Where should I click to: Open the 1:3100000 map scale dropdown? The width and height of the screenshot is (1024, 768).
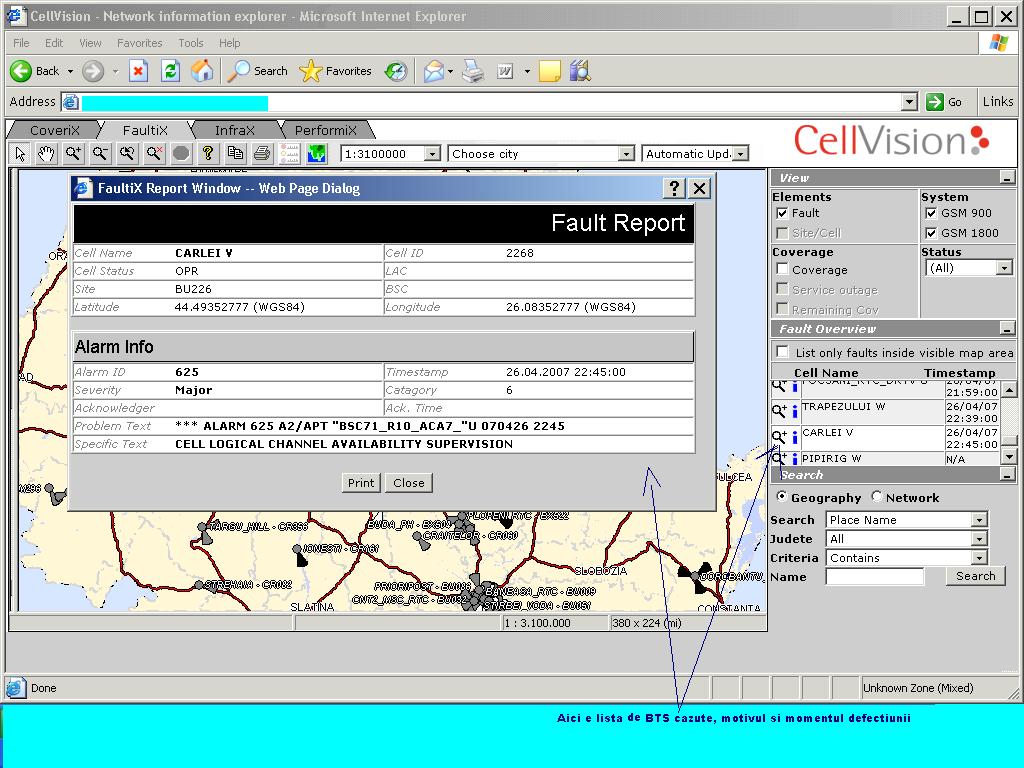pyautogui.click(x=432, y=154)
